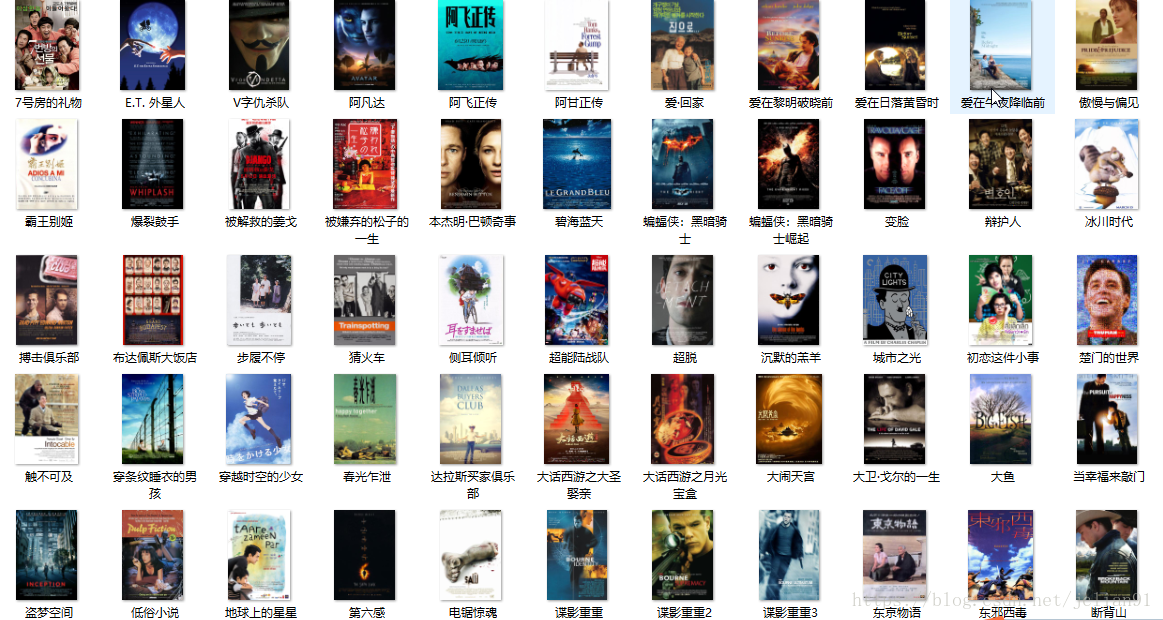Select the 阿凡达 Avatar poster
The height and width of the screenshot is (620, 1163).
365,44
